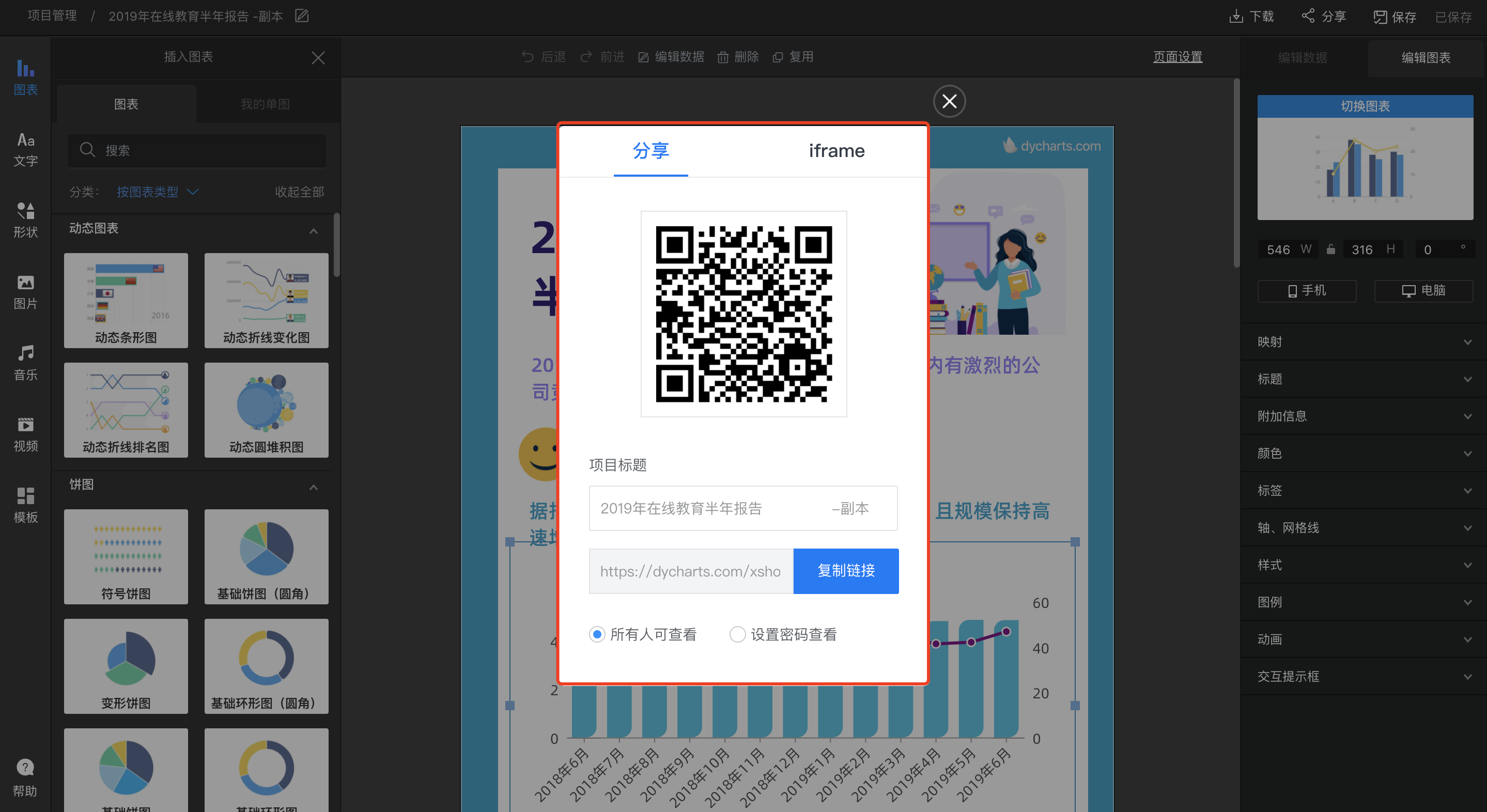Insert the 动态圆堆积图 chart thumbnail
Viewport: 1487px width, 812px height.
tap(266, 410)
